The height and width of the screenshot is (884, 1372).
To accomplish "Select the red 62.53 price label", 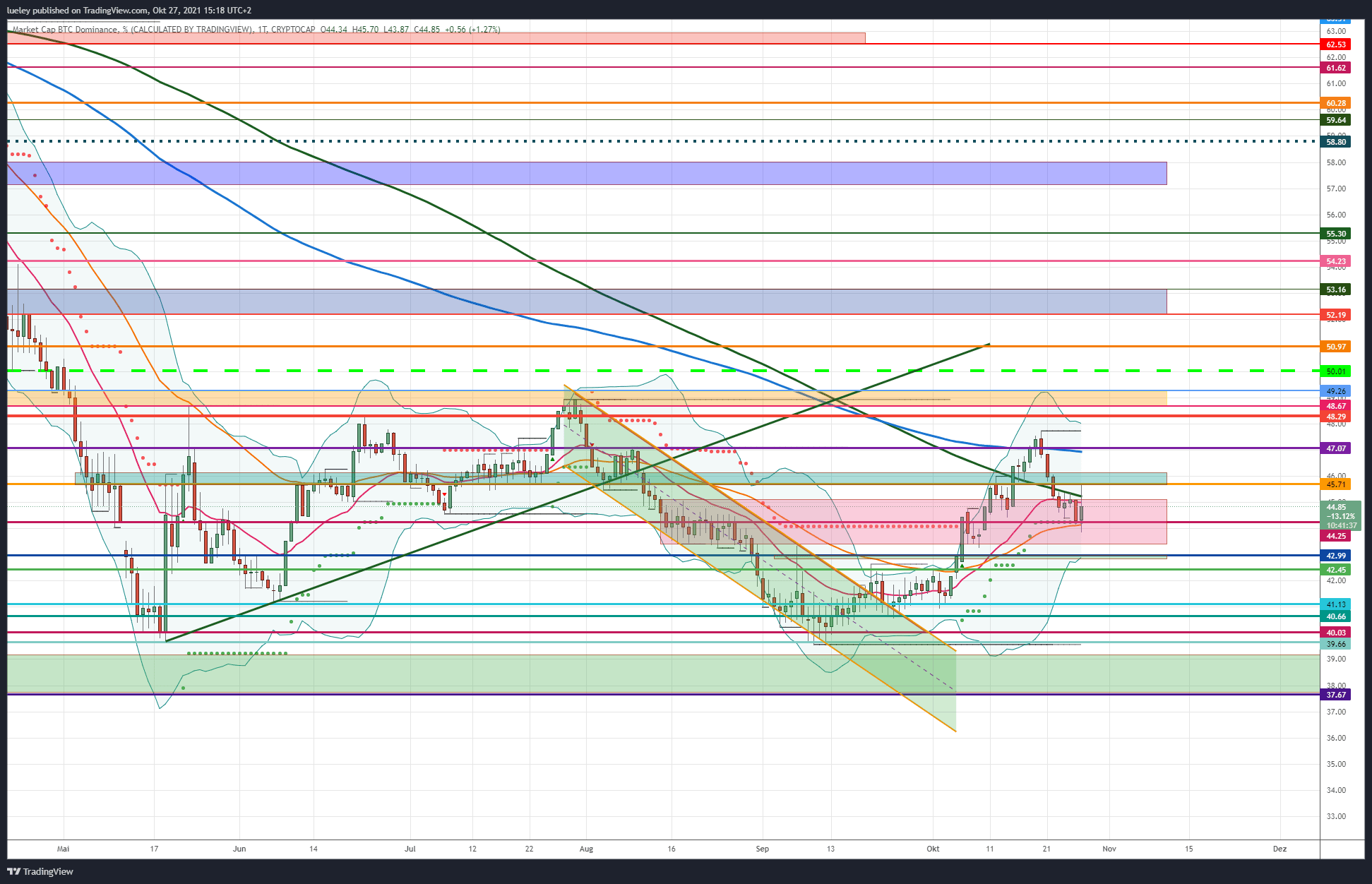I will click(1335, 44).
